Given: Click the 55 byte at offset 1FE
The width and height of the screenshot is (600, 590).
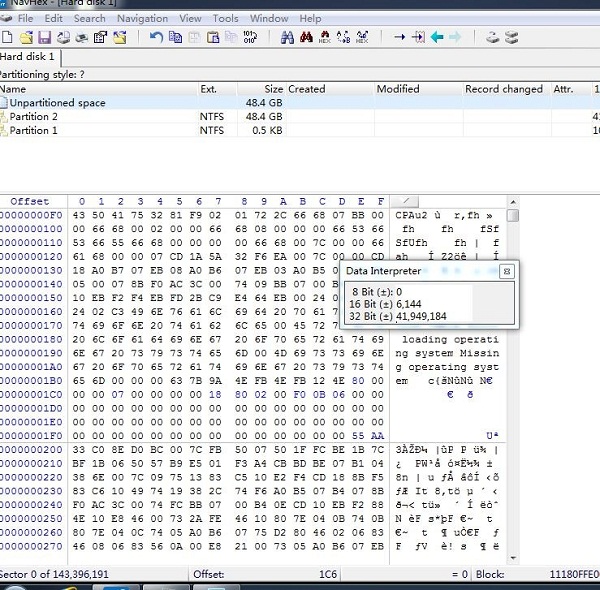Looking at the screenshot, I should (358, 436).
